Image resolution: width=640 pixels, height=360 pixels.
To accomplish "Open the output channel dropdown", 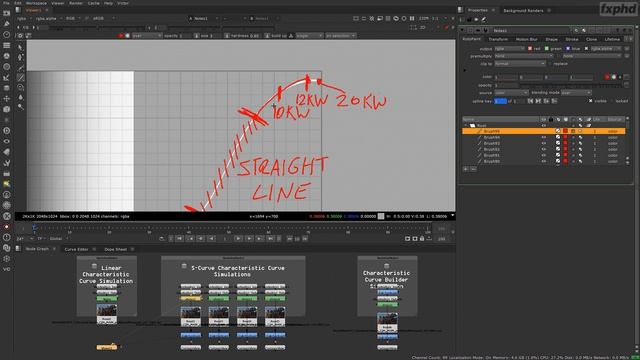I will click(509, 49).
